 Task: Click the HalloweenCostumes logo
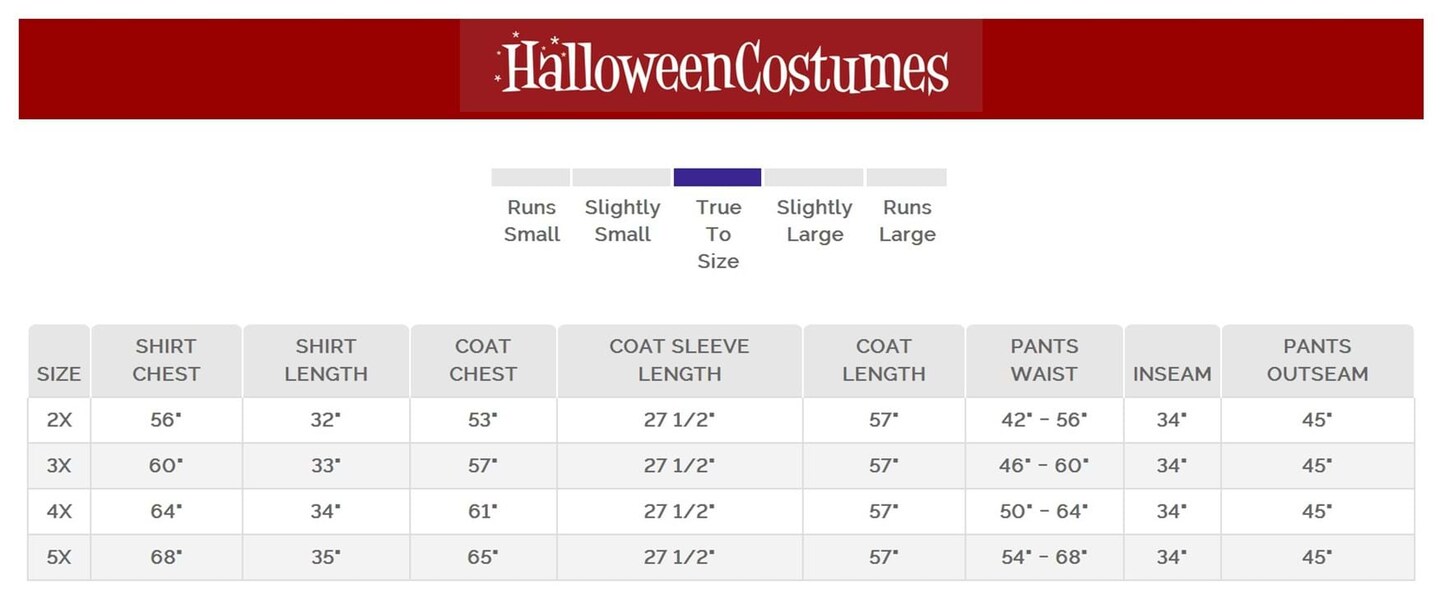pos(721,67)
